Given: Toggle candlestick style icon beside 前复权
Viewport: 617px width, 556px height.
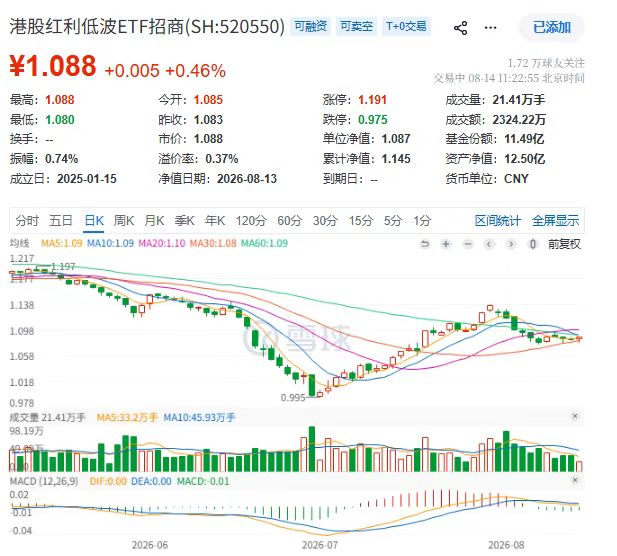Looking at the screenshot, I should point(533,244).
